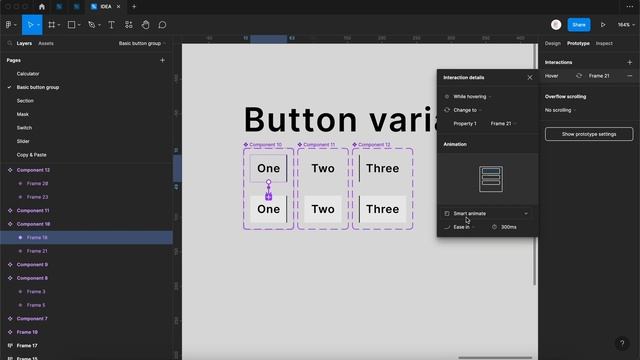Select the Move tool
640x360 pixels.
coord(30,25)
